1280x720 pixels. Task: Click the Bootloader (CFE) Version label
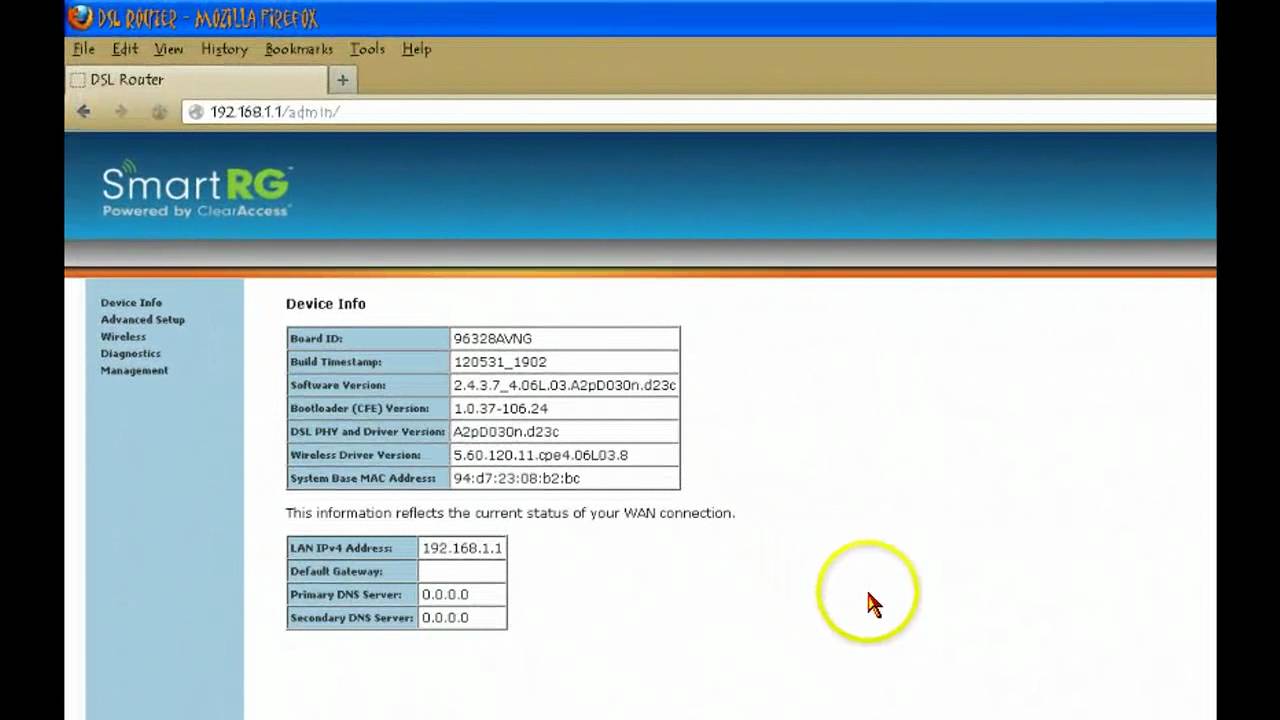pos(360,409)
